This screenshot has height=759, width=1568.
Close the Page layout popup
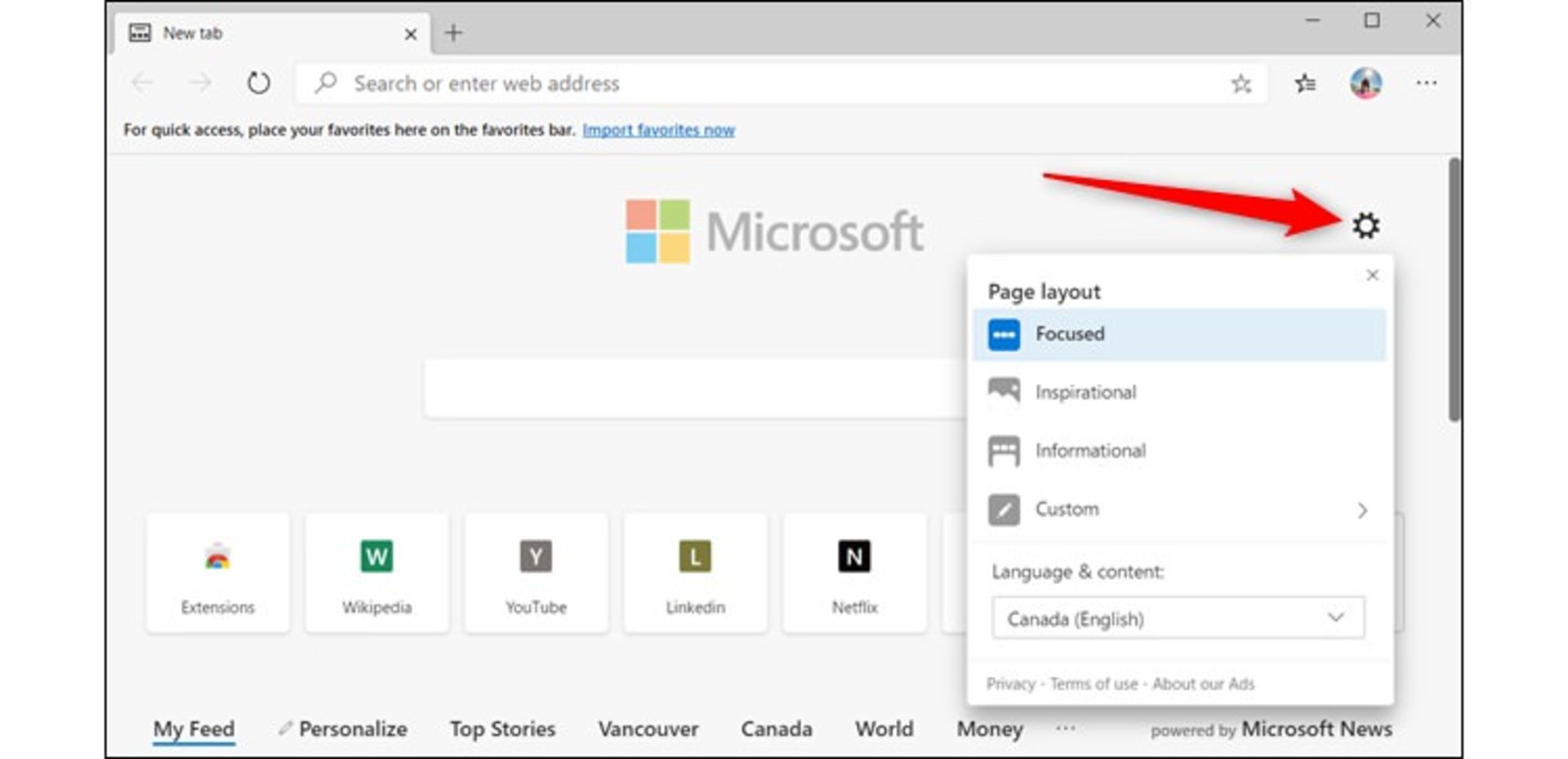(1372, 275)
